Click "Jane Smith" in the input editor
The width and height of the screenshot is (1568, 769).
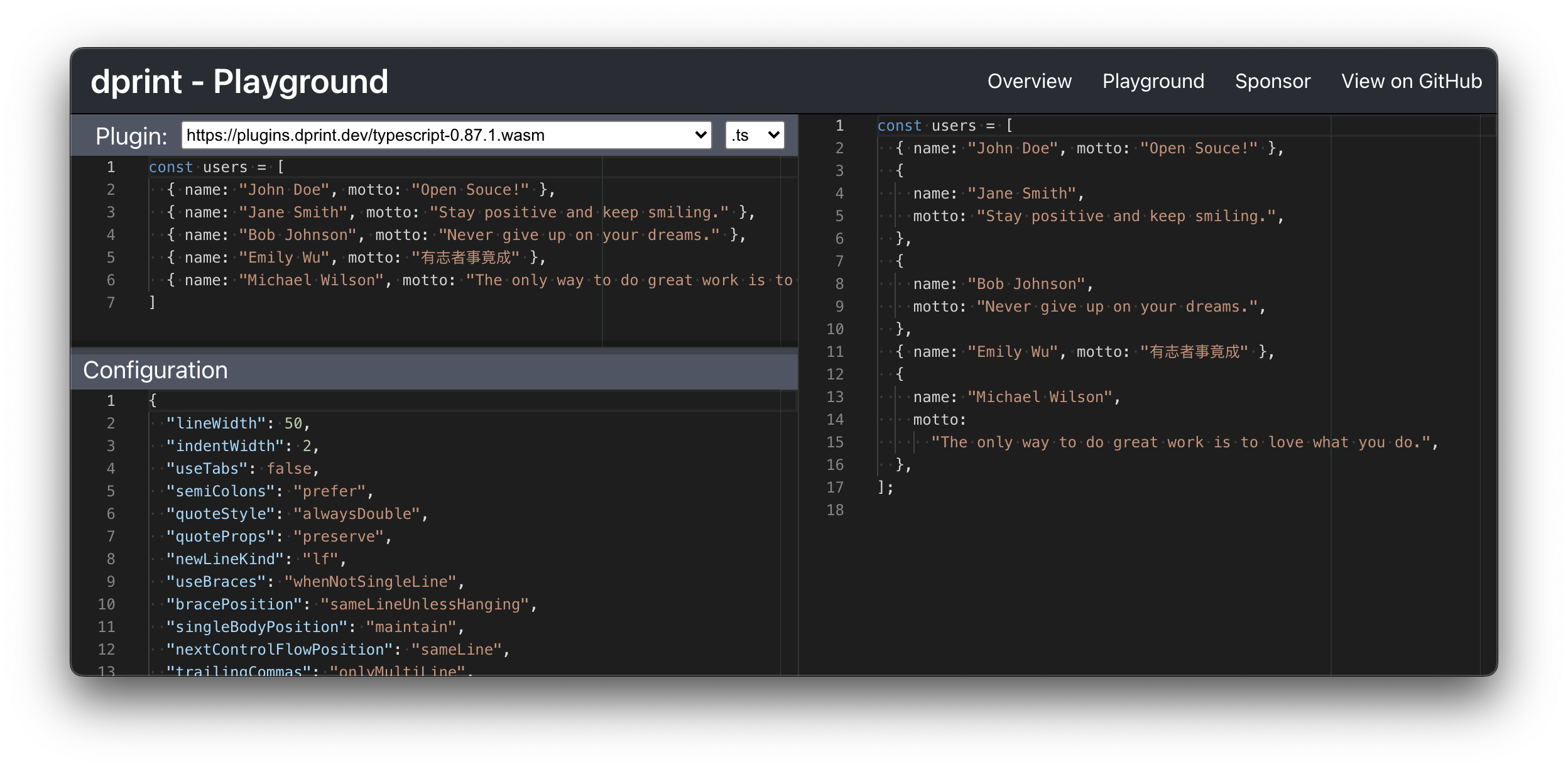[x=293, y=212]
